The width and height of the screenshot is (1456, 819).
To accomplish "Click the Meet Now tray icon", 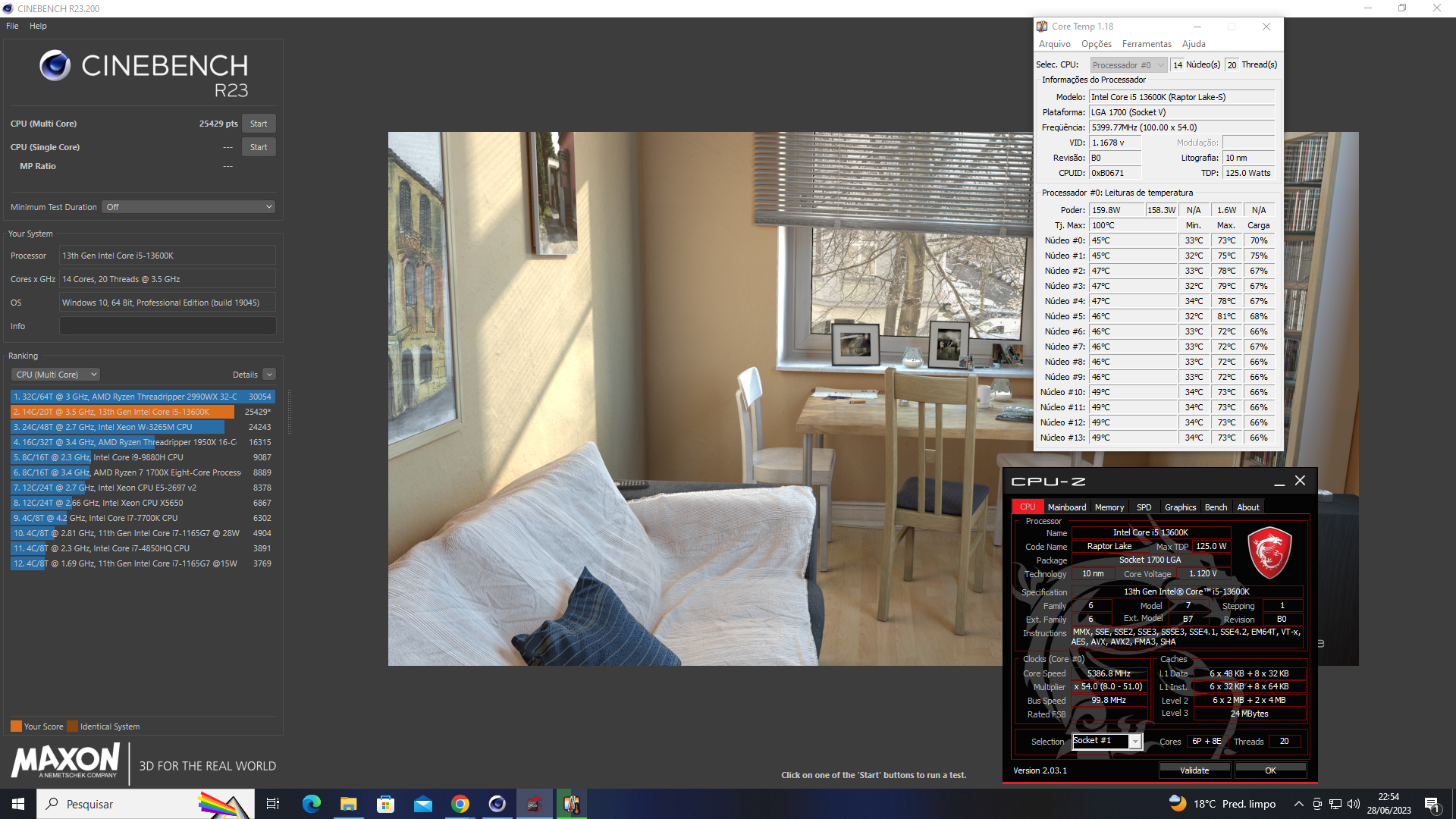I will (x=1317, y=804).
